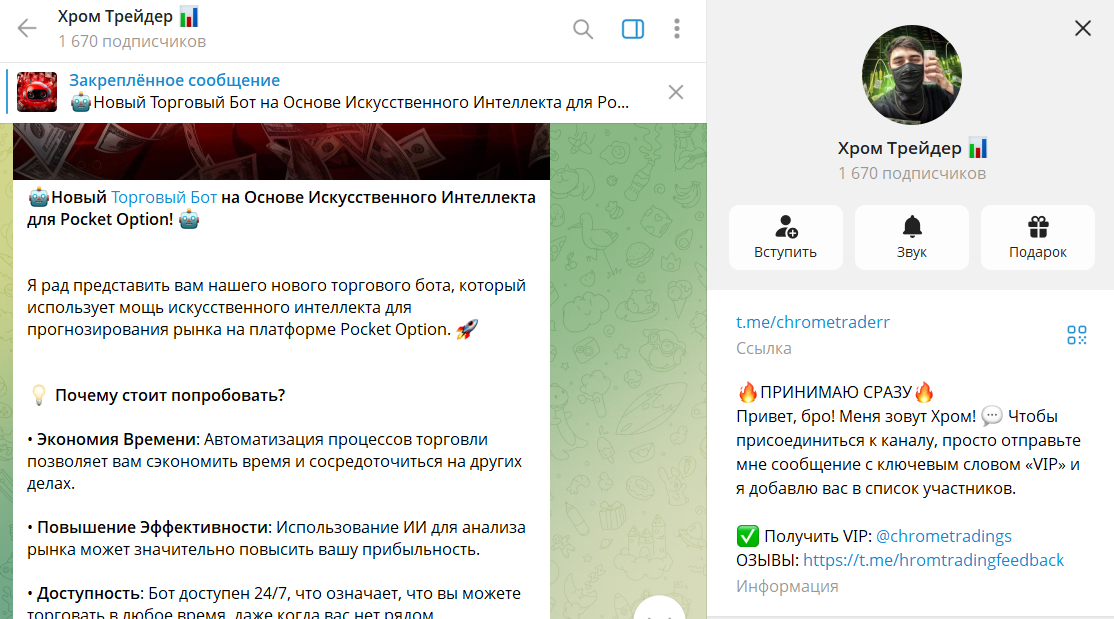The image size is (1114, 619).
Task: Open the hromtradingfeedback reviews link
Action: pos(933,560)
